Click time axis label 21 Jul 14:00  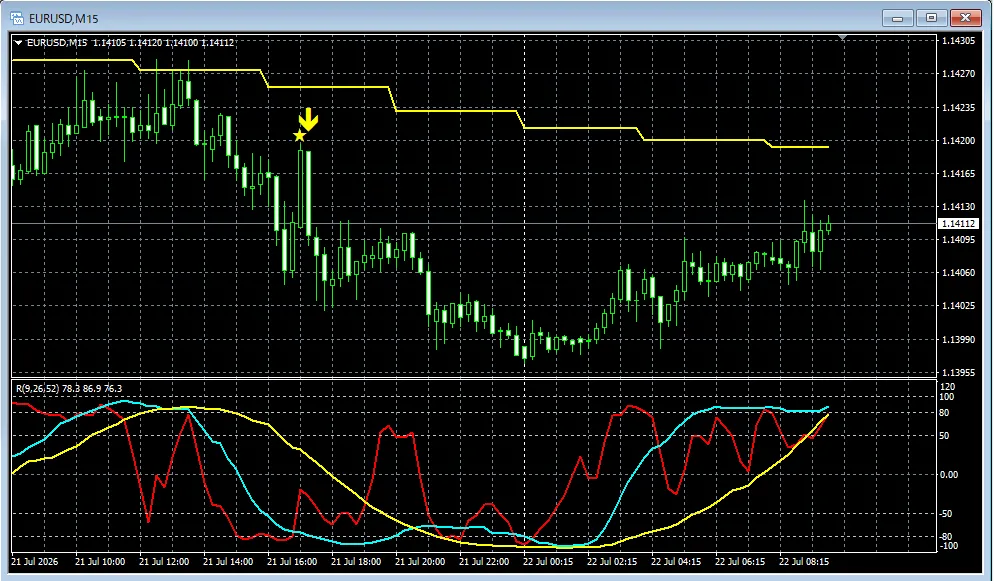[228, 561]
